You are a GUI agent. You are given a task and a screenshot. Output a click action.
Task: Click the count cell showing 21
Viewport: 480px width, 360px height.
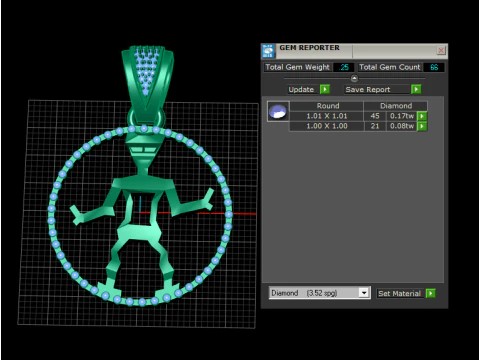[x=375, y=126]
